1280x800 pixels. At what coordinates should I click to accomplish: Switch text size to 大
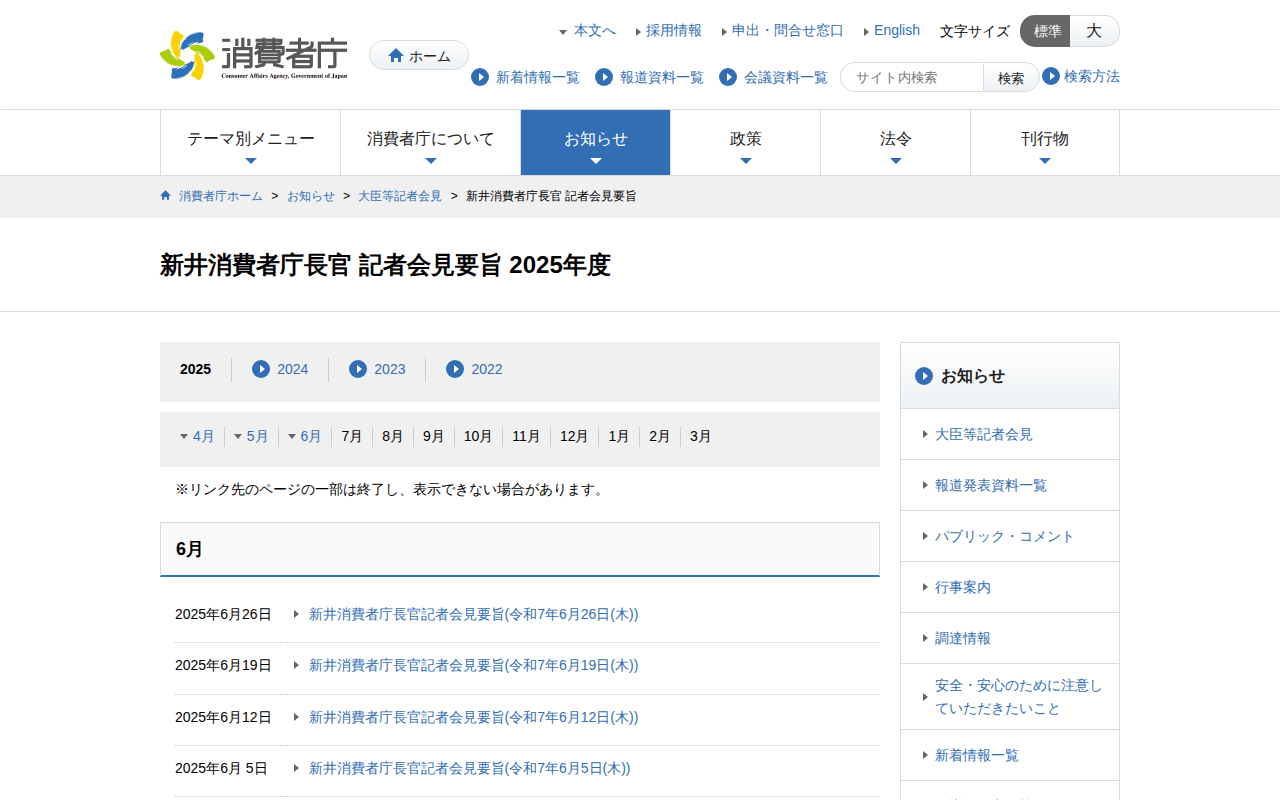pyautogui.click(x=1094, y=31)
